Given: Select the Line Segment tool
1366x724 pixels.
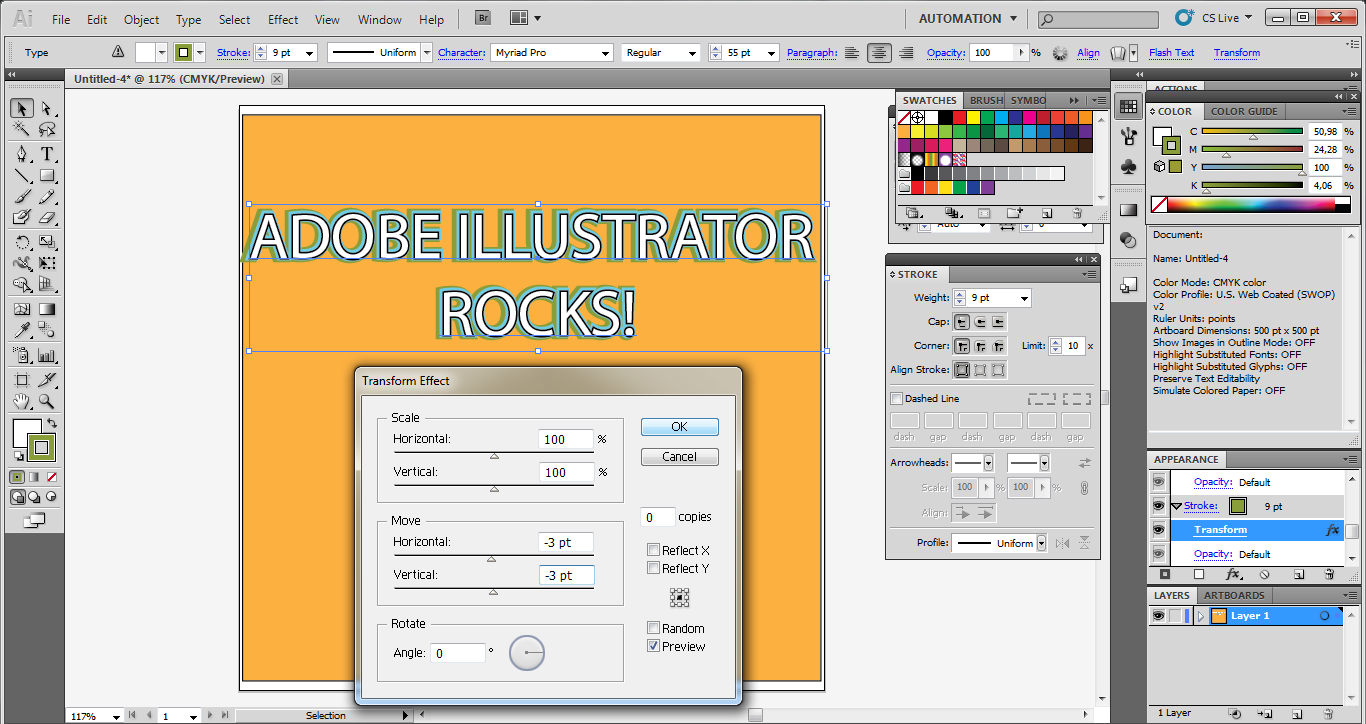Looking at the screenshot, I should (x=21, y=176).
